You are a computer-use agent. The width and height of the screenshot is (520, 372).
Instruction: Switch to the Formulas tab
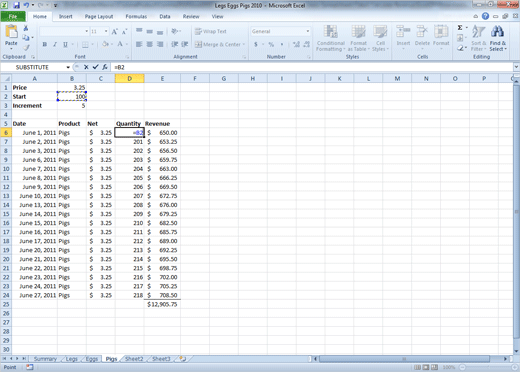click(136, 16)
